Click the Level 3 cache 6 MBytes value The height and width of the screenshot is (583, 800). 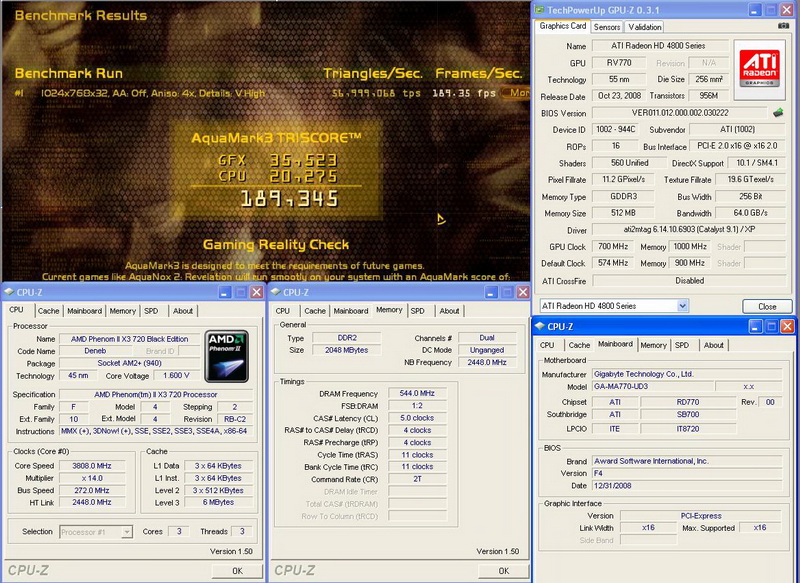[x=218, y=502]
